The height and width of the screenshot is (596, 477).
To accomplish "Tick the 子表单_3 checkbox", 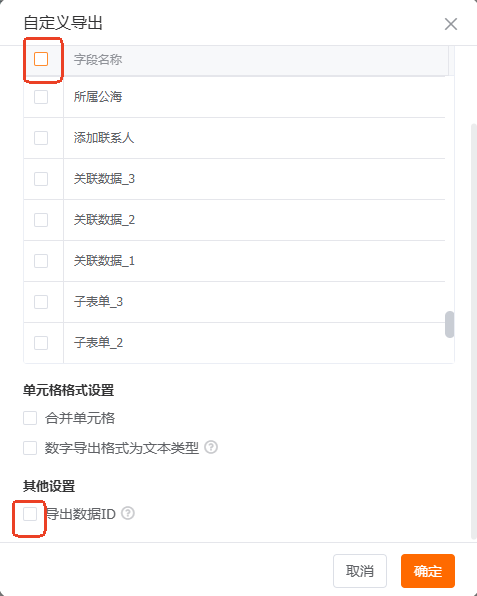I will [41, 302].
